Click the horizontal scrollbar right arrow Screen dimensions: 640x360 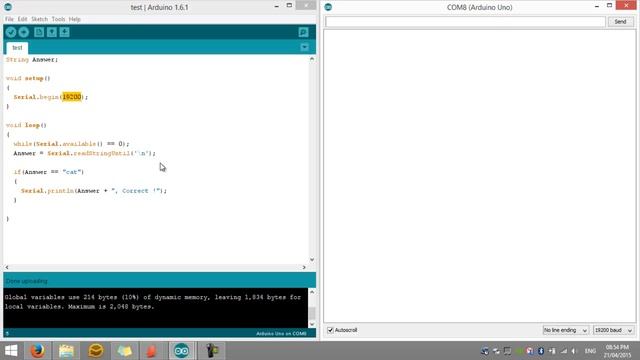pos(304,267)
